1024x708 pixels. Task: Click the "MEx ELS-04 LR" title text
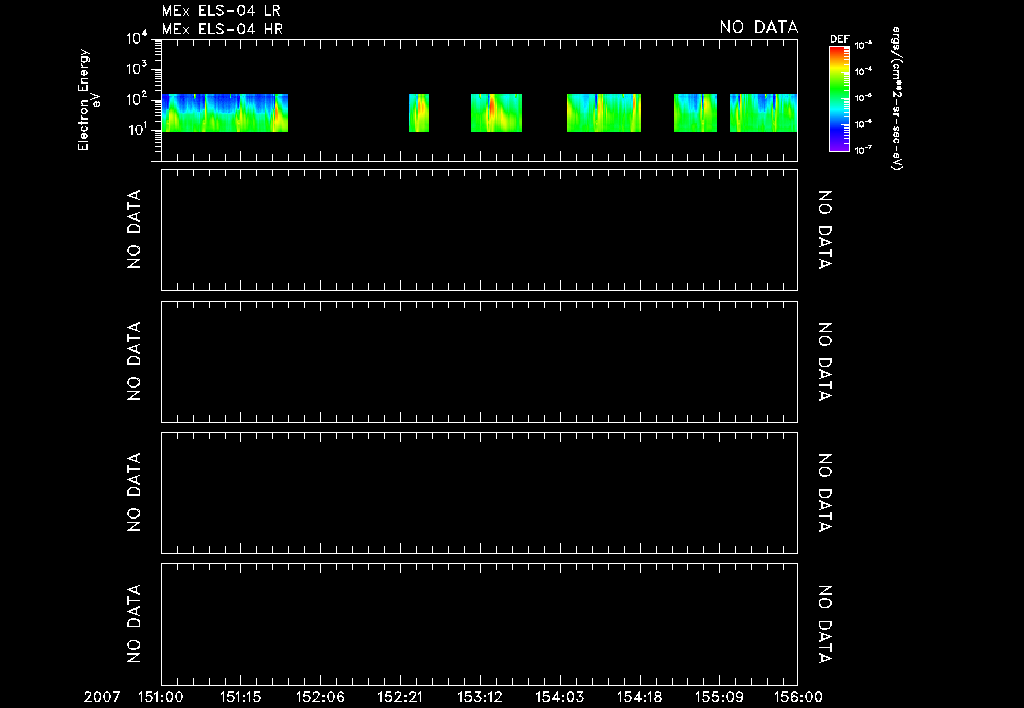(x=221, y=11)
